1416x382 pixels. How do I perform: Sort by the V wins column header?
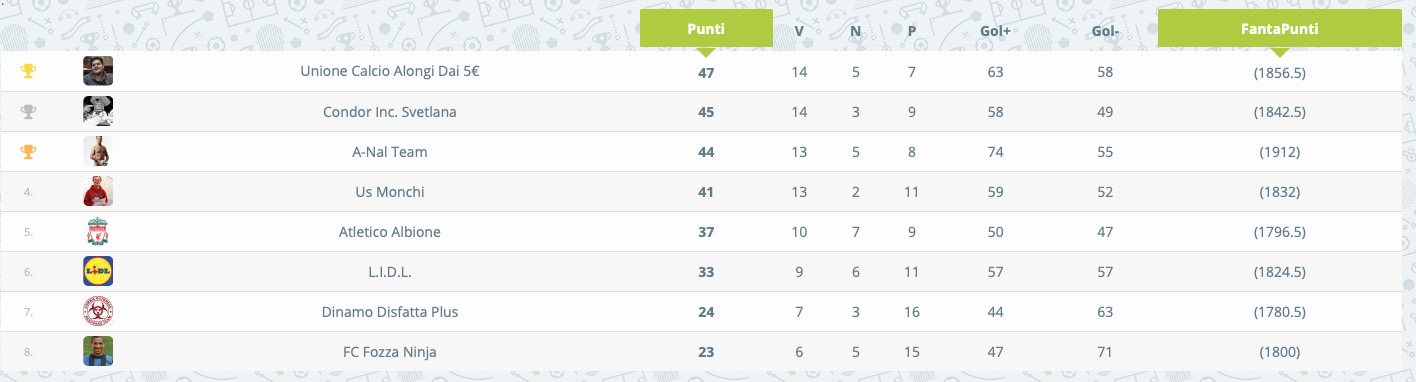coord(799,30)
